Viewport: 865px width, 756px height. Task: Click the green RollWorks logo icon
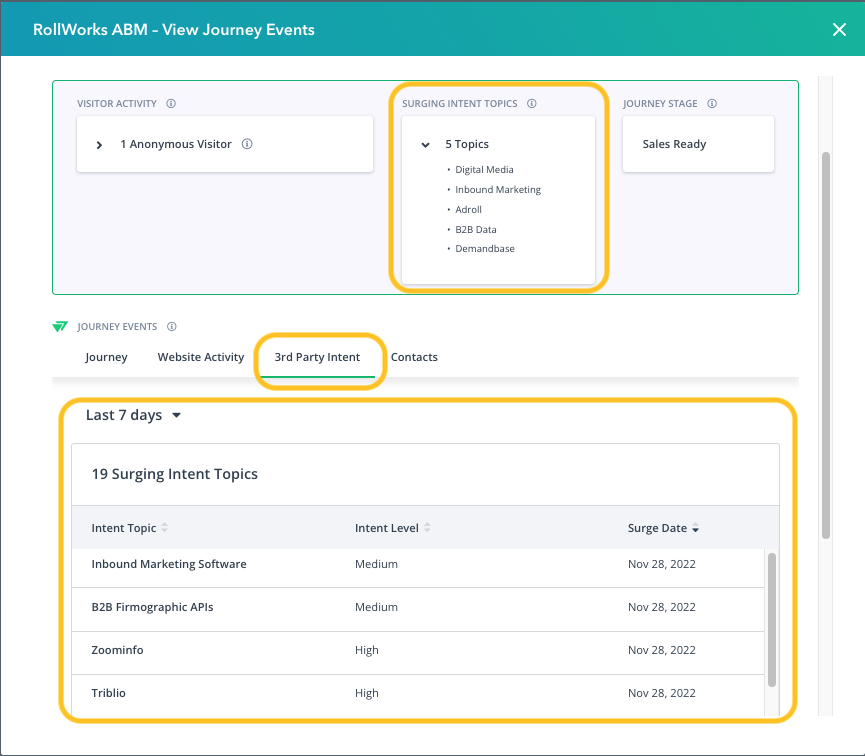pos(60,327)
